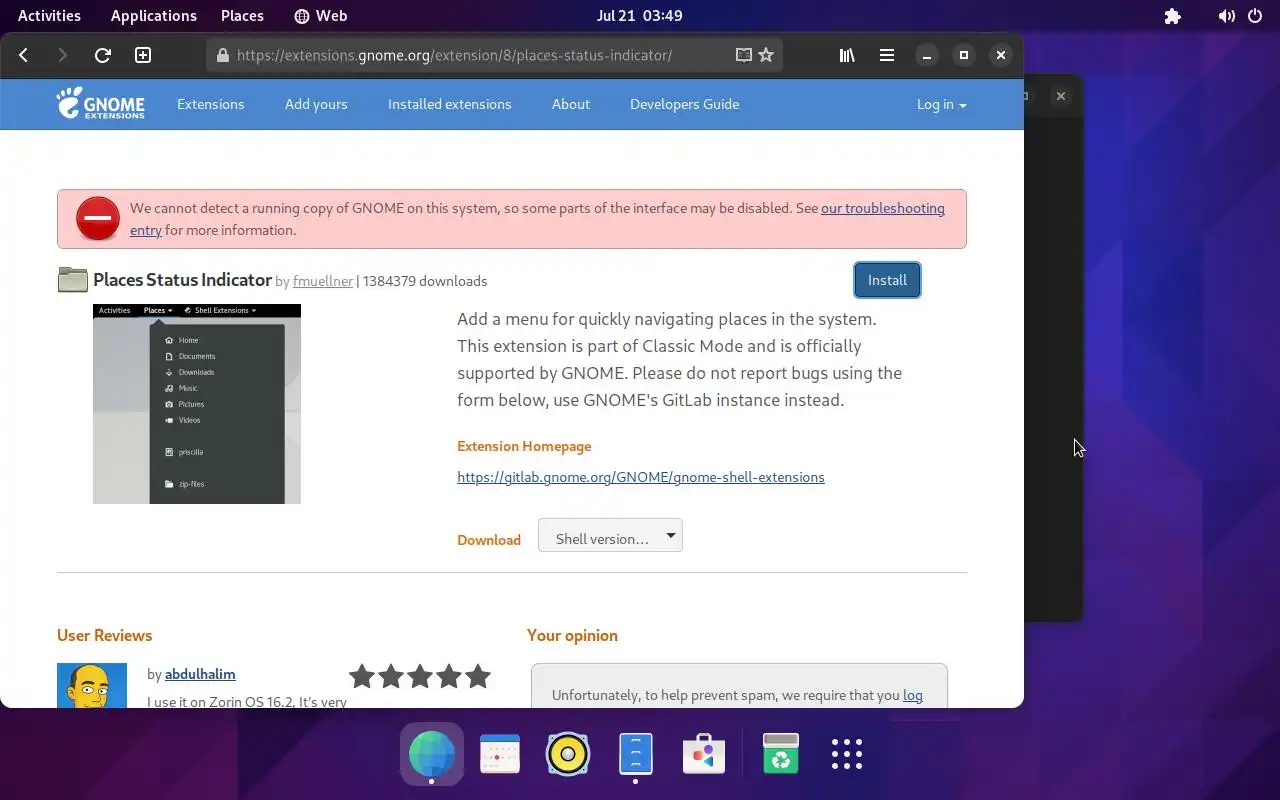The image size is (1280, 800).
Task: Click the Extension Homepage heading
Action: pyautogui.click(x=524, y=446)
